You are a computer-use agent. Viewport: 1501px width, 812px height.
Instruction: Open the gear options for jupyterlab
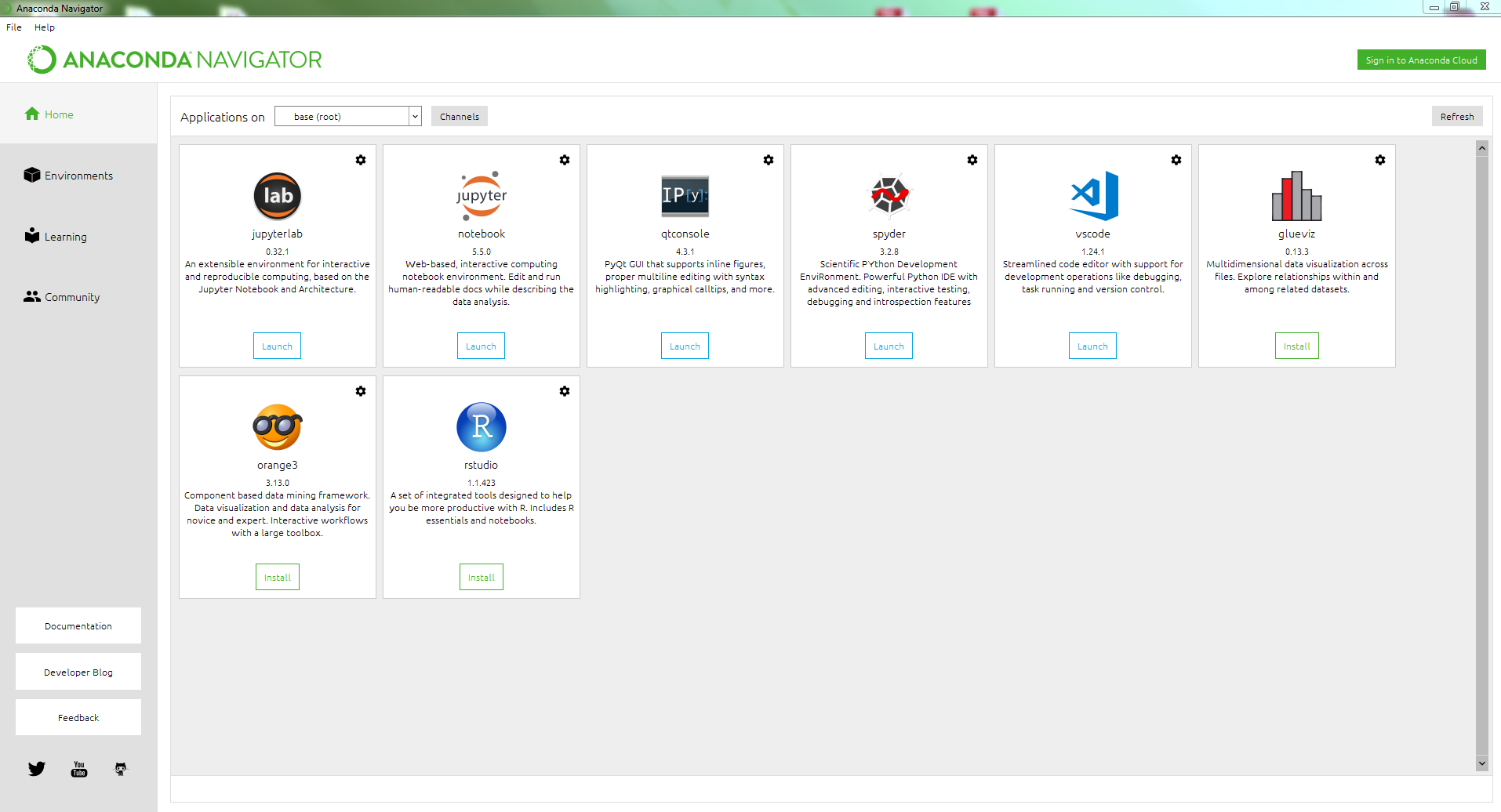(x=361, y=160)
